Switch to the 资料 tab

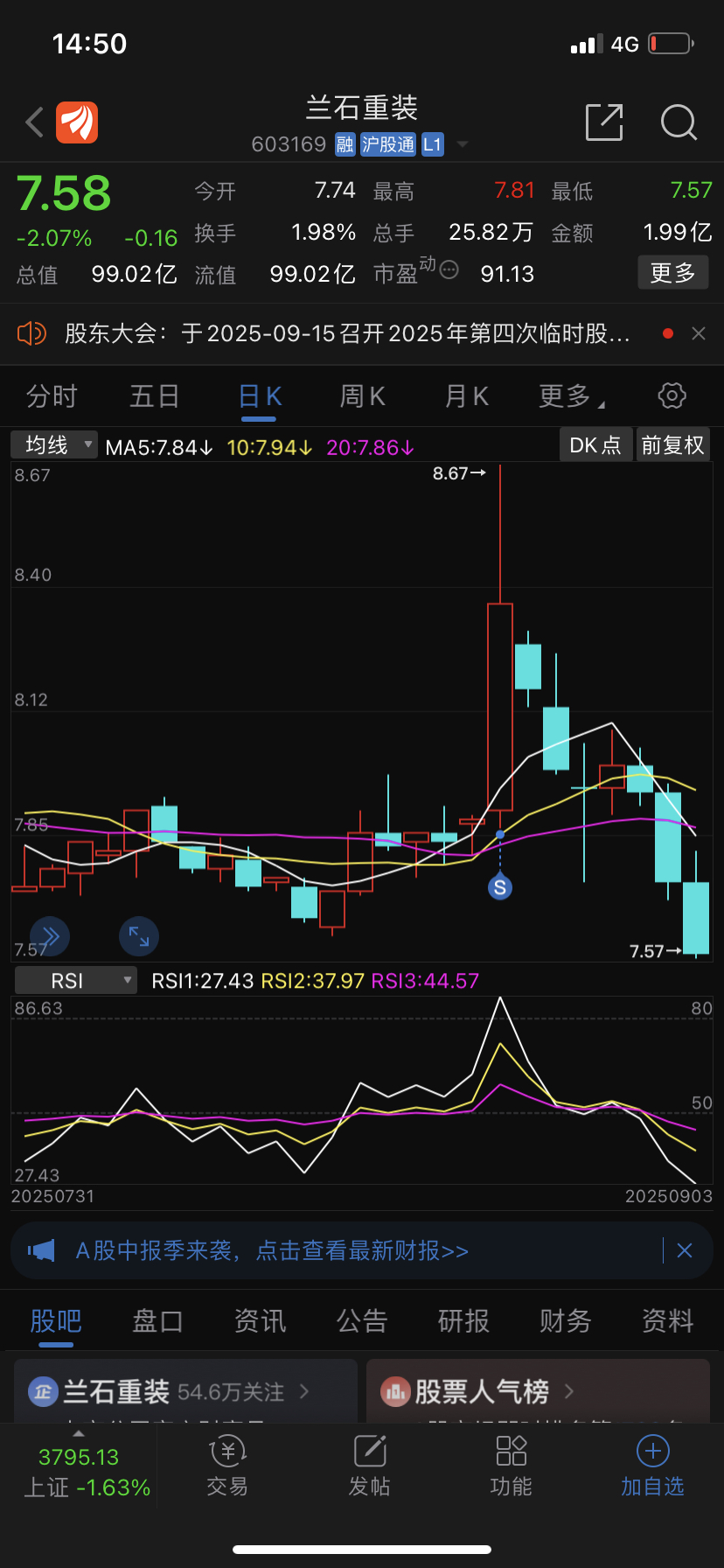(668, 1320)
